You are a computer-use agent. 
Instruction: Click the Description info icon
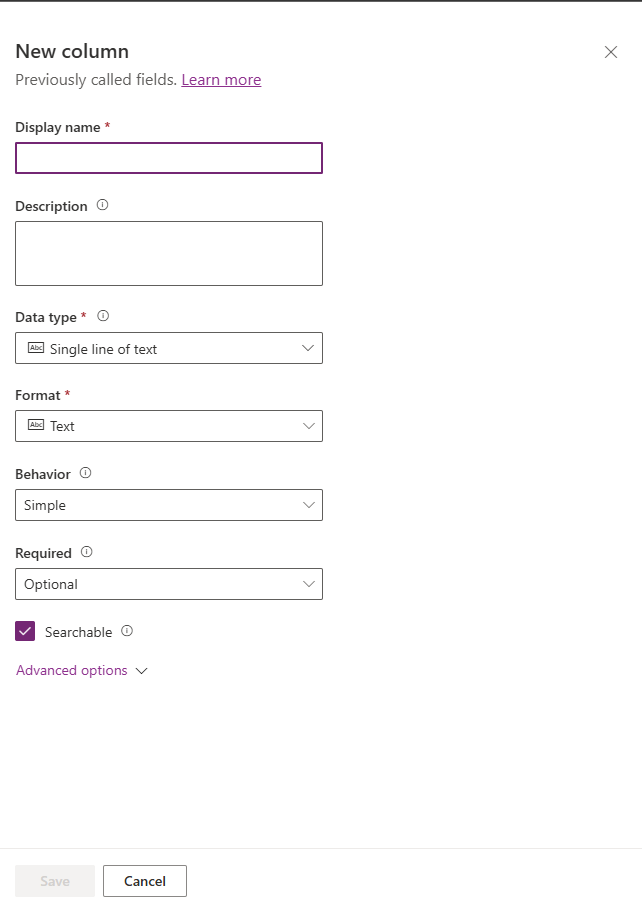tap(102, 205)
